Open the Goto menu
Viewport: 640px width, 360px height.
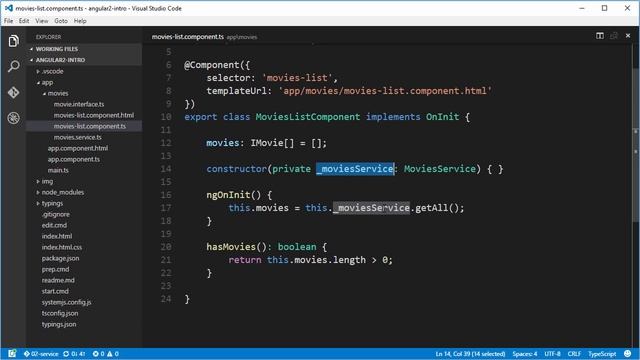pyautogui.click(x=61, y=21)
